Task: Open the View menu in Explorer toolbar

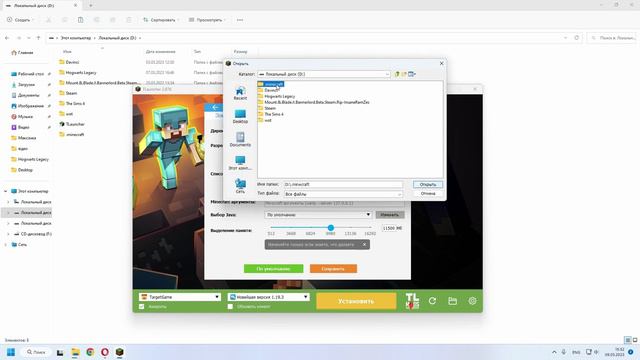Action: [207, 20]
